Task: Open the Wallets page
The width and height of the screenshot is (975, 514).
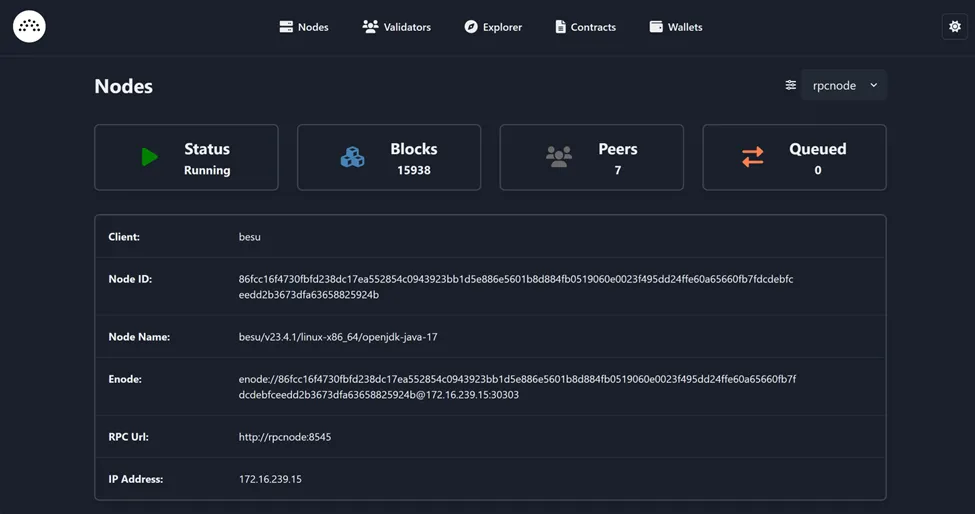Action: pos(676,27)
